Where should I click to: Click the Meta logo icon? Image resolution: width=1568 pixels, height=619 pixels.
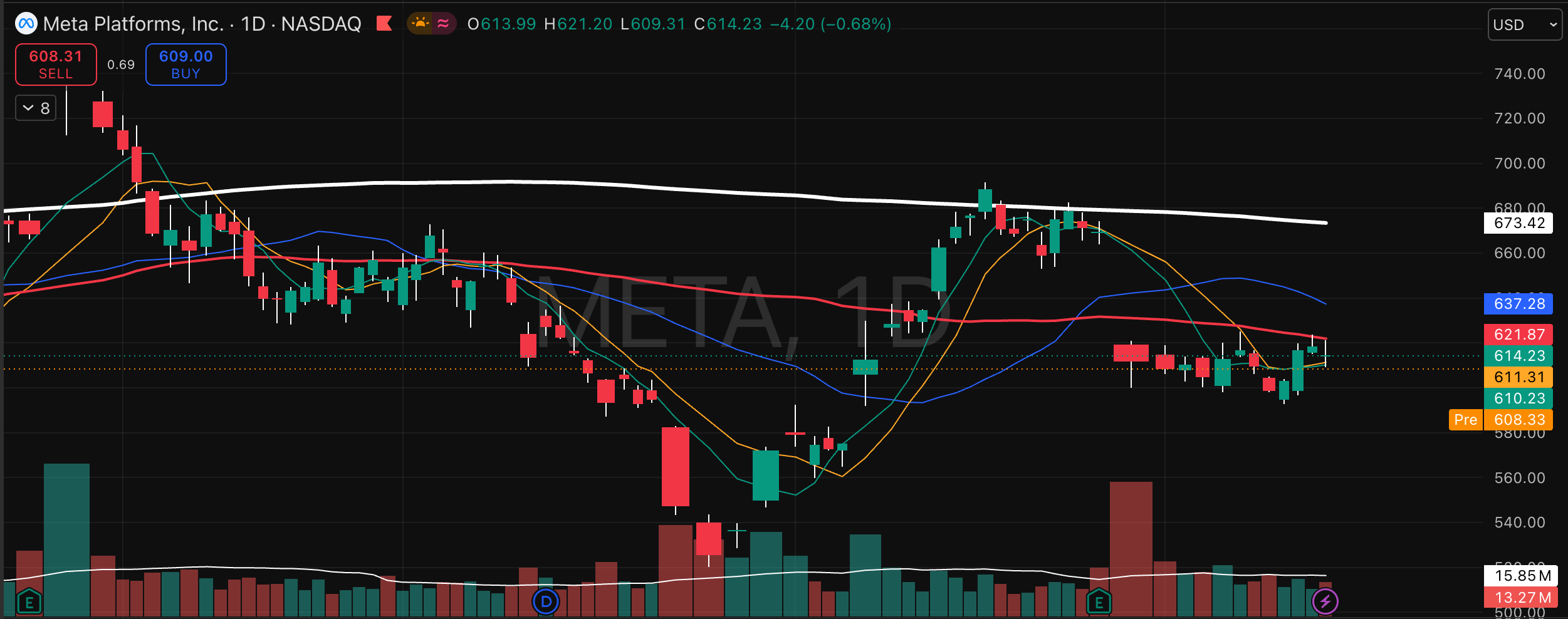point(26,24)
